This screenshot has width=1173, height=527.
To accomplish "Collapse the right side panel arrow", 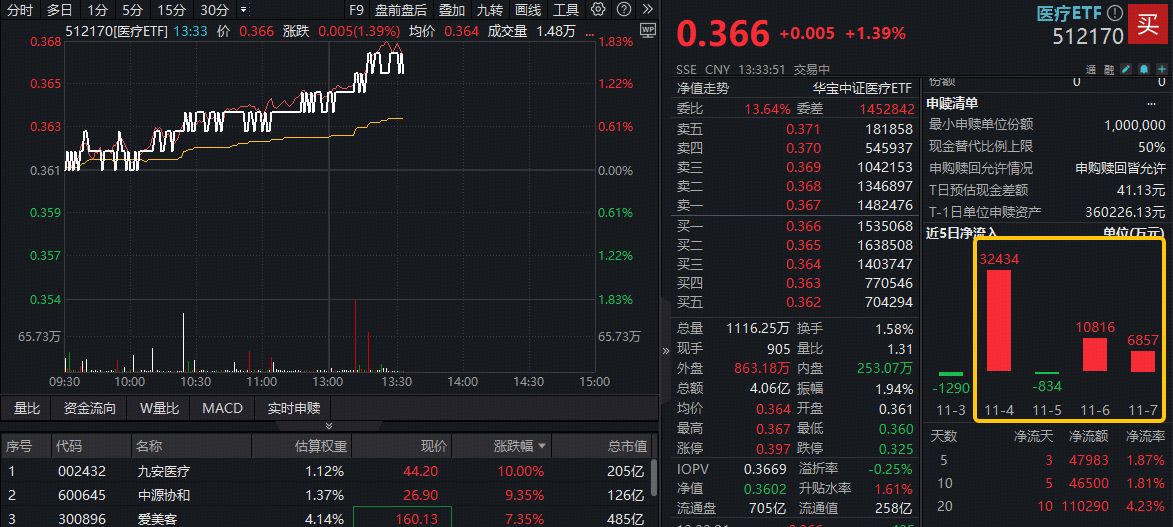I will pos(666,352).
